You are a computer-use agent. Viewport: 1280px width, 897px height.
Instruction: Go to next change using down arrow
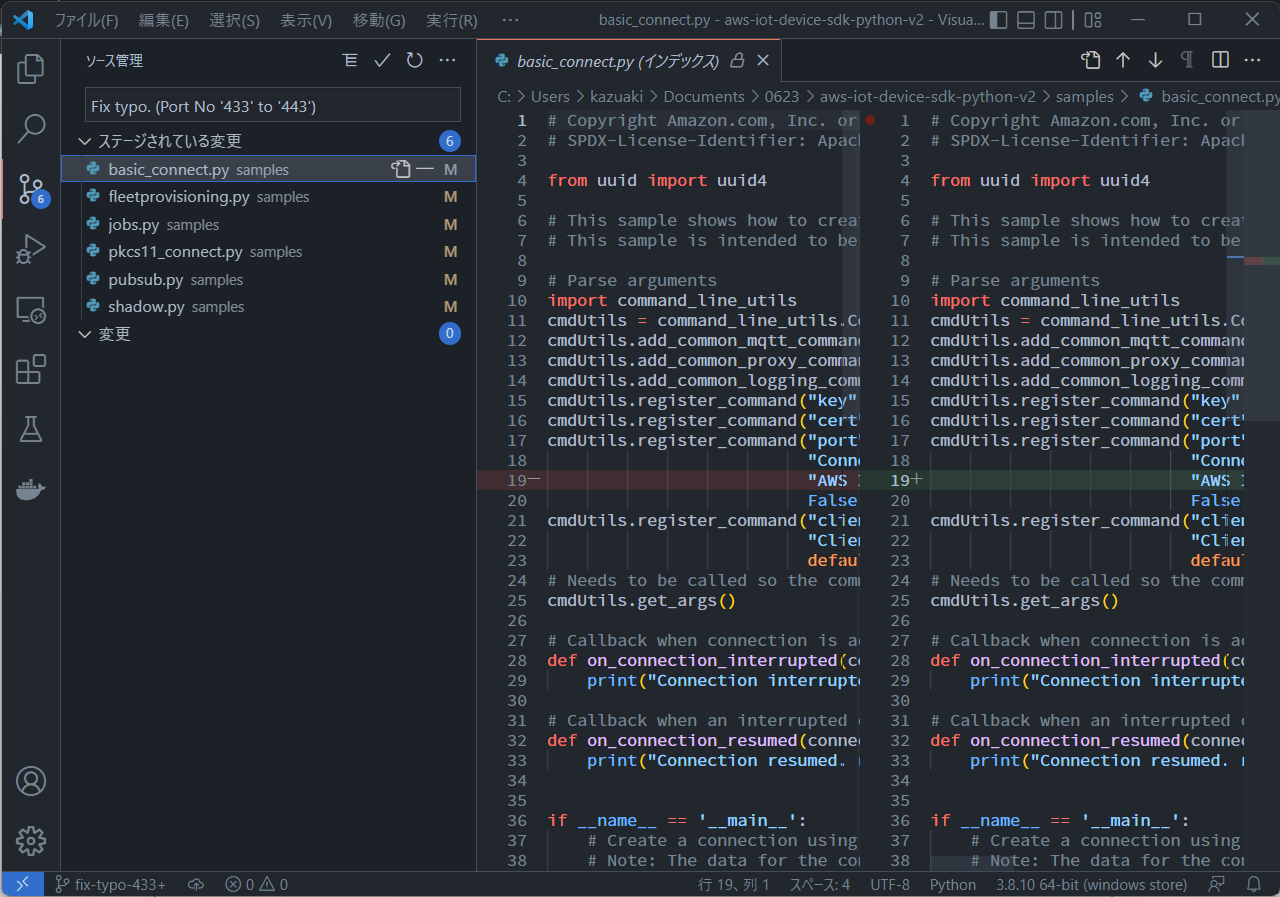coord(1155,61)
